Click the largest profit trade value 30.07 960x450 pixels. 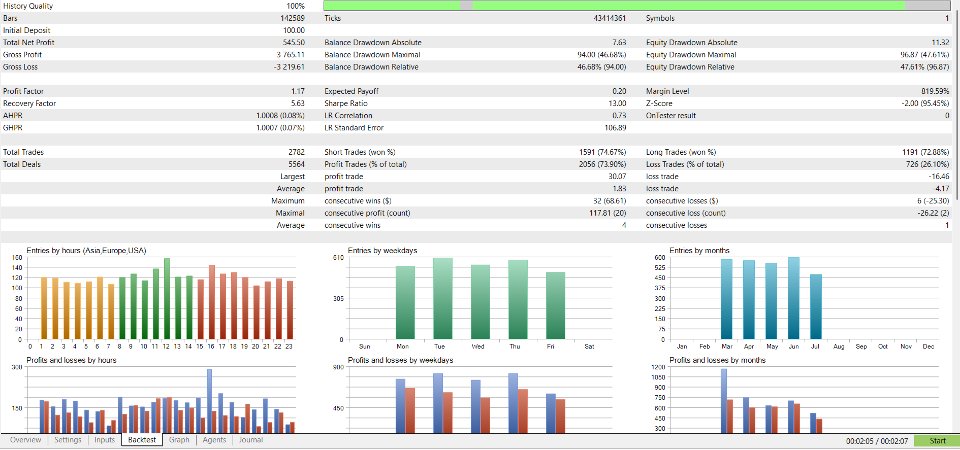[x=617, y=176]
